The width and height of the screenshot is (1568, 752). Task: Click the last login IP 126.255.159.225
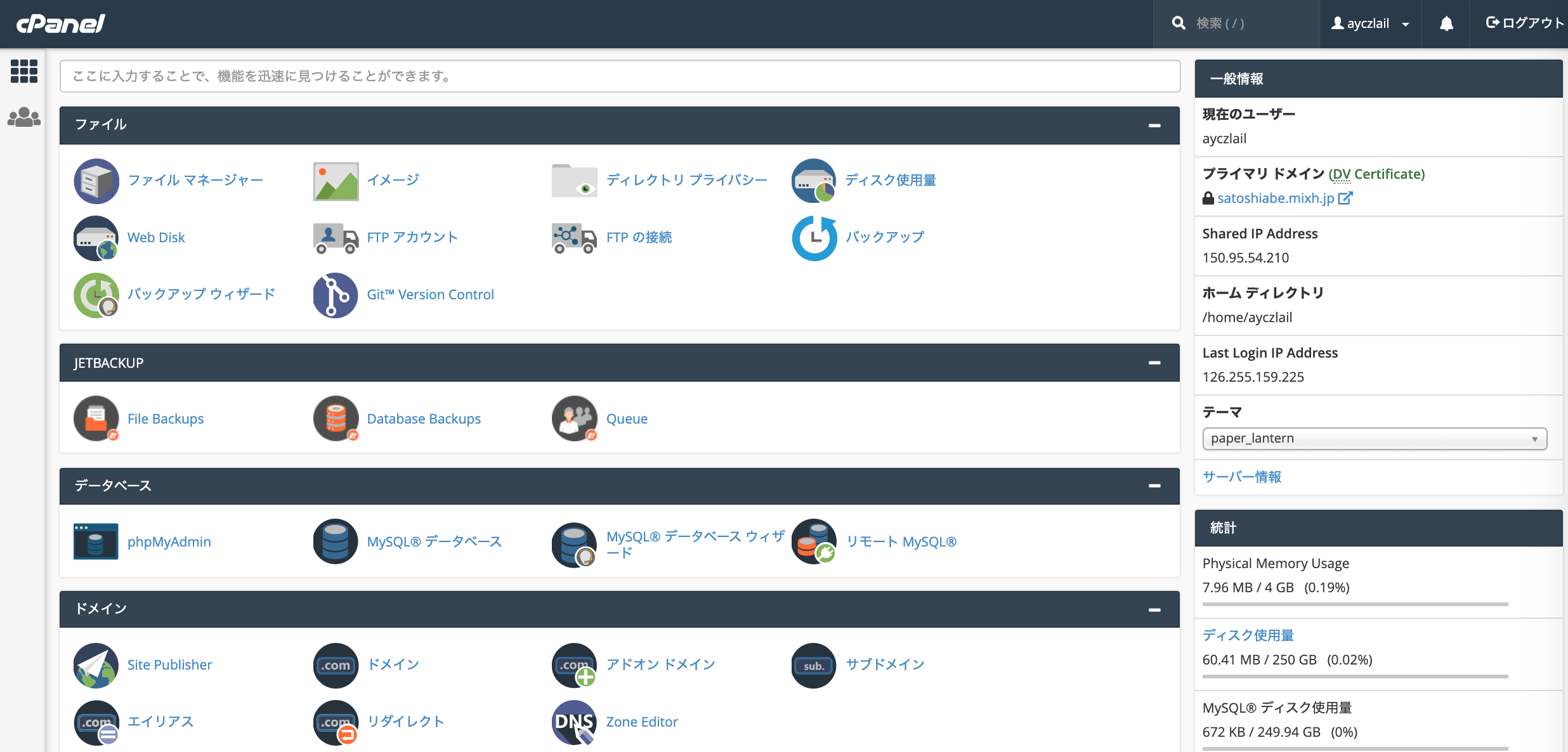tap(1253, 377)
